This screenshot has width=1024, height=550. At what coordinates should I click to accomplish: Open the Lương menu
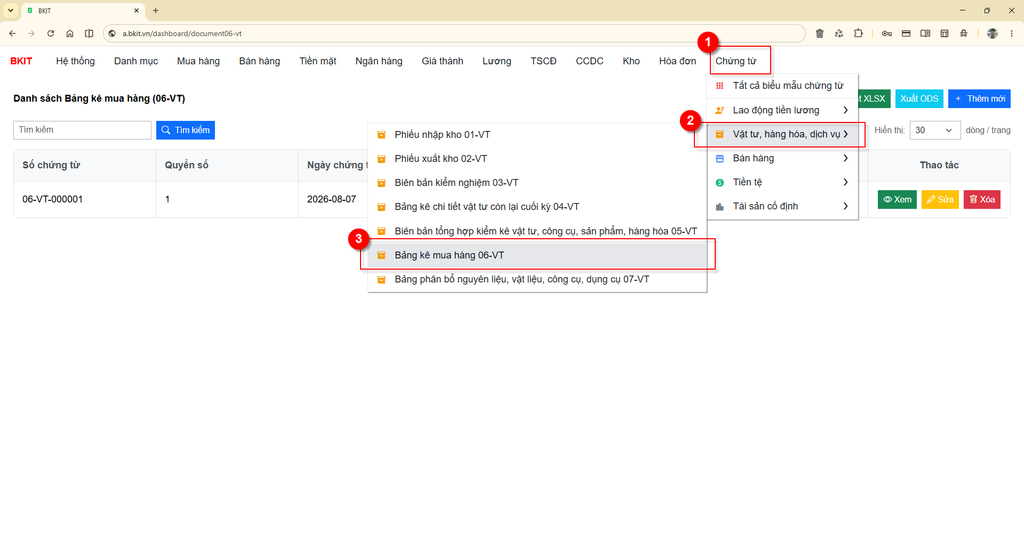[496, 61]
